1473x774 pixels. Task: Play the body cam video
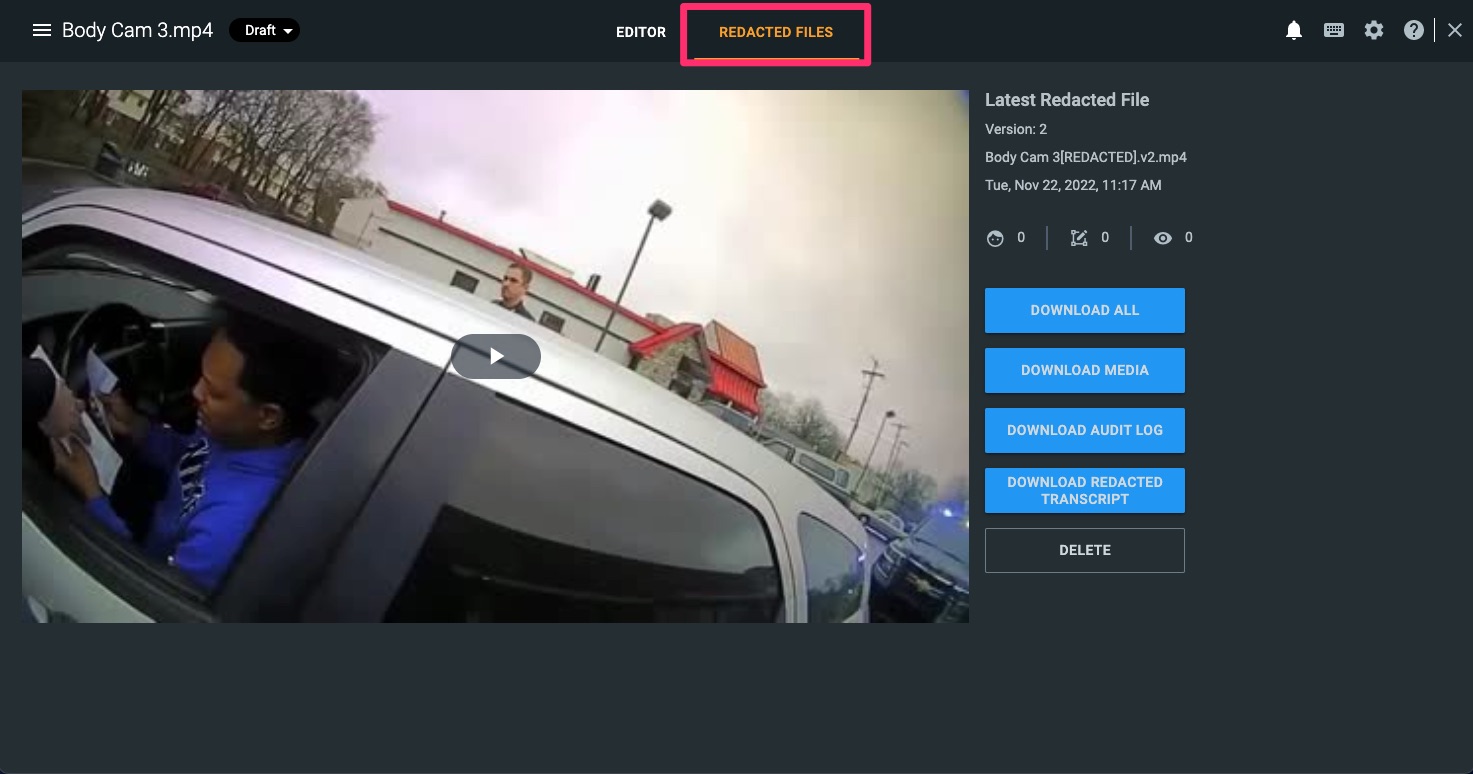(495, 356)
